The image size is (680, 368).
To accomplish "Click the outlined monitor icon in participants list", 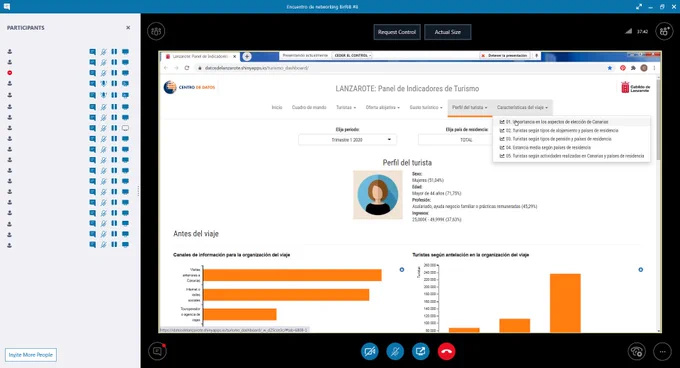I will pyautogui.click(x=125, y=128).
